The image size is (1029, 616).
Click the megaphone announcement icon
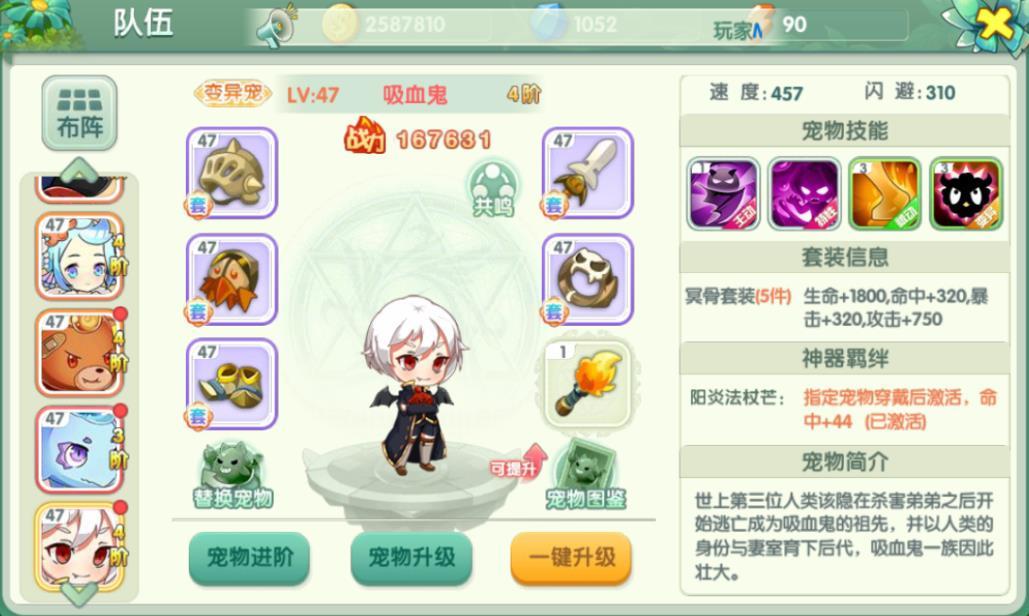(276, 26)
